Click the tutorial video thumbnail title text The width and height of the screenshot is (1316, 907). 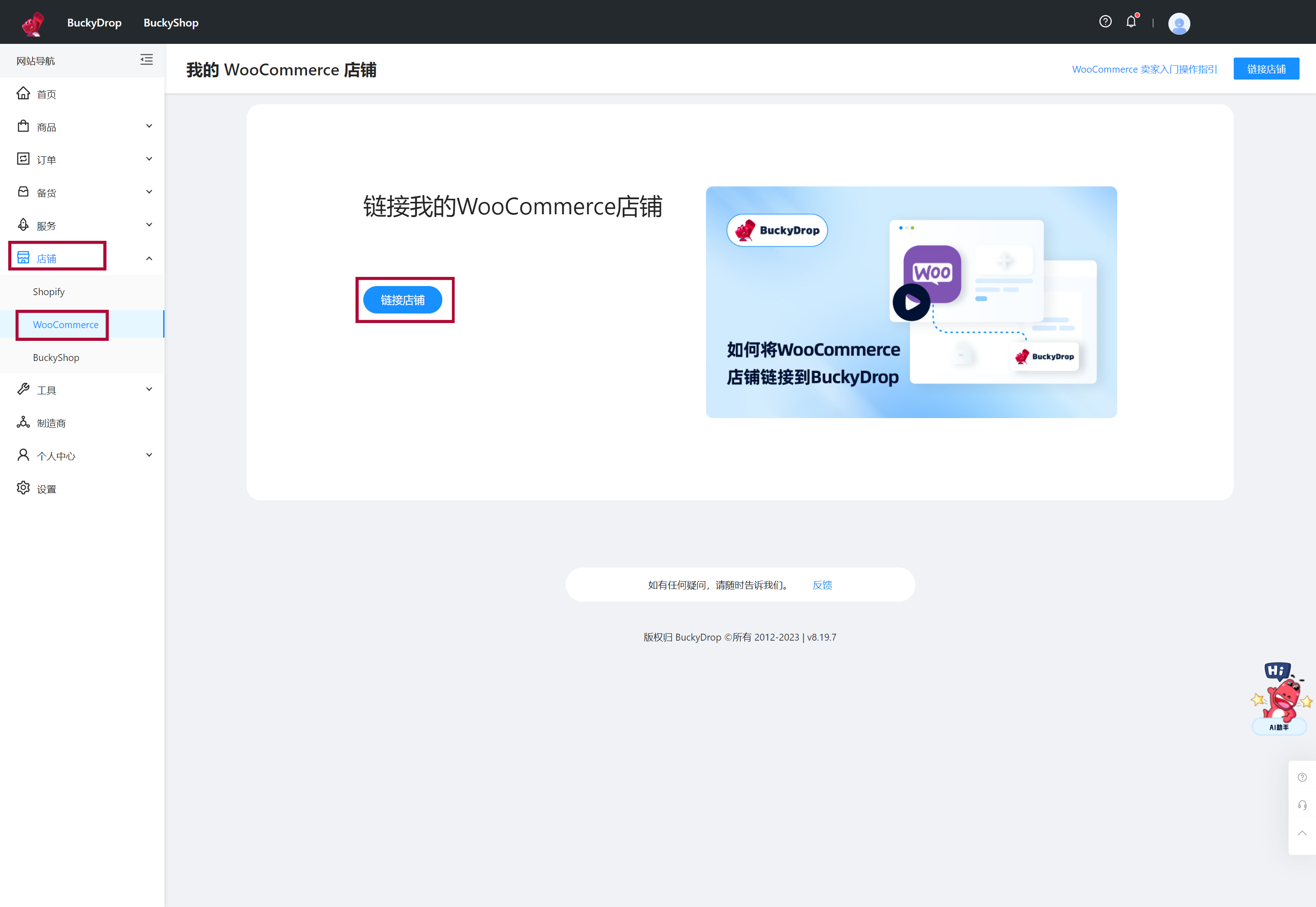pos(813,363)
